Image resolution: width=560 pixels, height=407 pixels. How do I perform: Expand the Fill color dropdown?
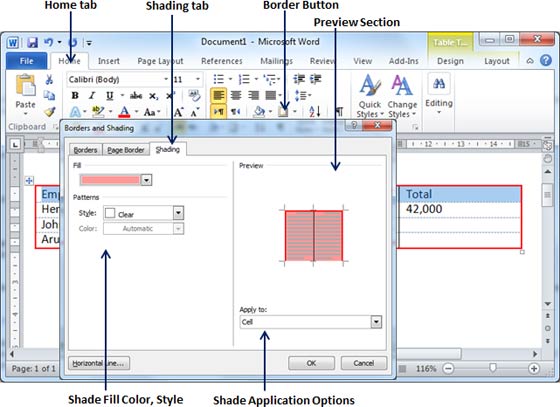146,180
